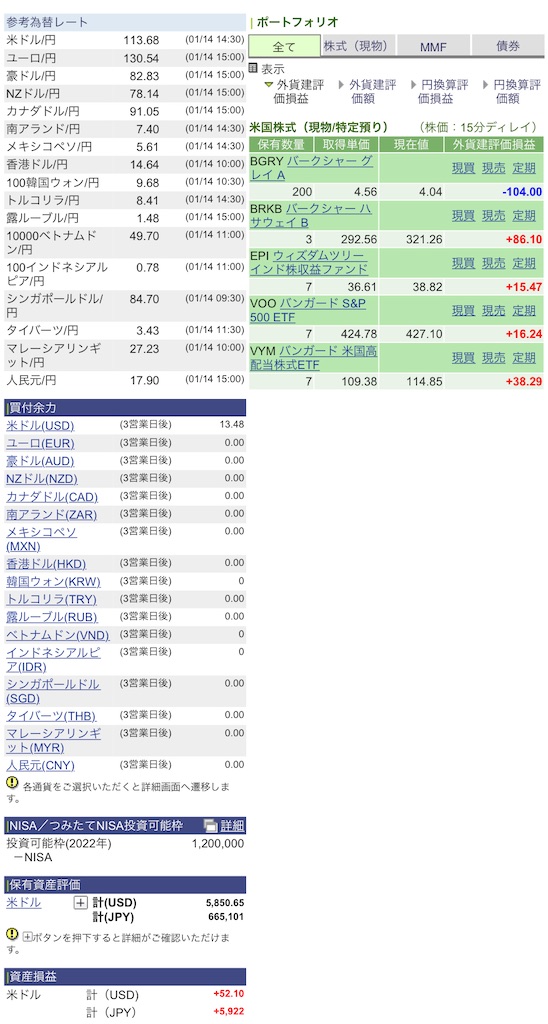548x1024 pixels.
Task: Click 現売 for VYM
Action: click(493, 359)
